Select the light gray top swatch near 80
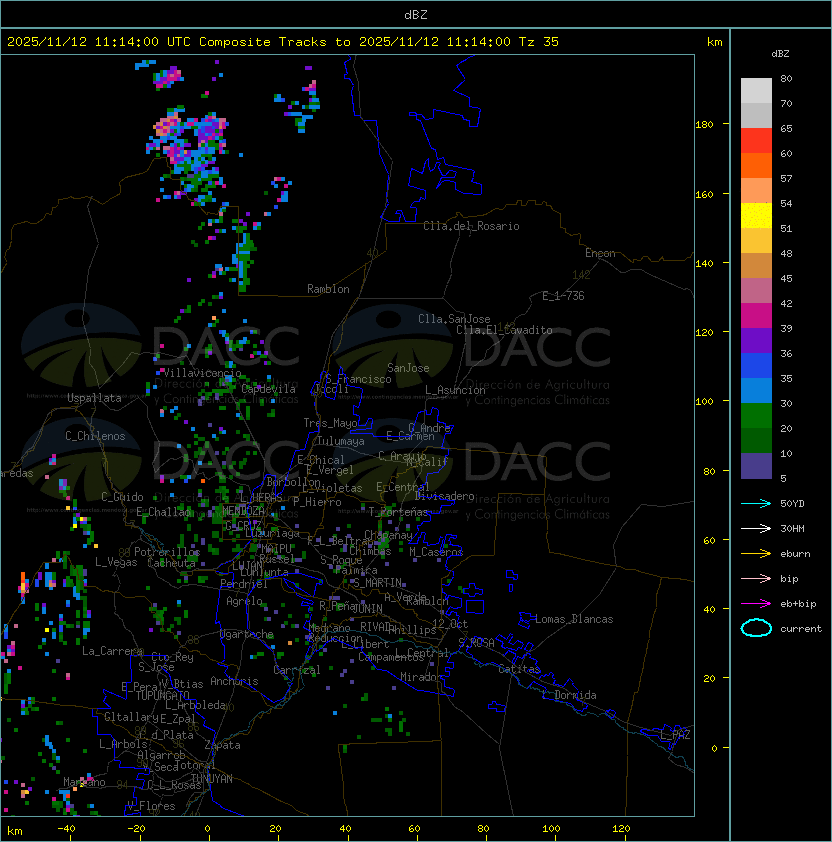 pyautogui.click(x=756, y=90)
